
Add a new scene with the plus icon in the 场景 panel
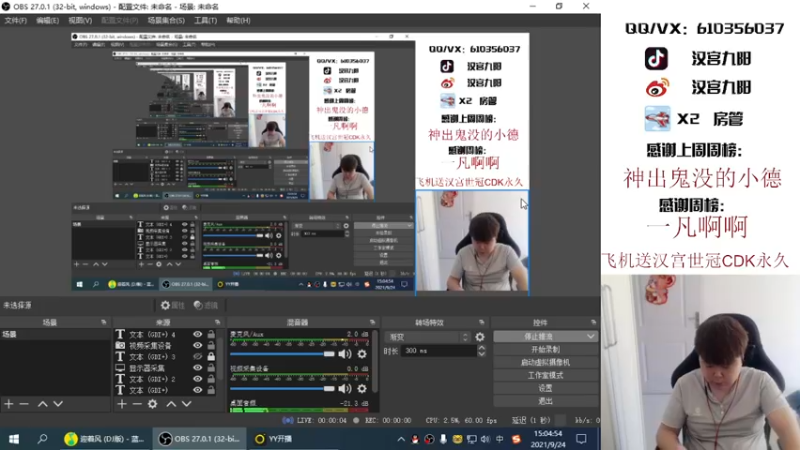[9, 404]
